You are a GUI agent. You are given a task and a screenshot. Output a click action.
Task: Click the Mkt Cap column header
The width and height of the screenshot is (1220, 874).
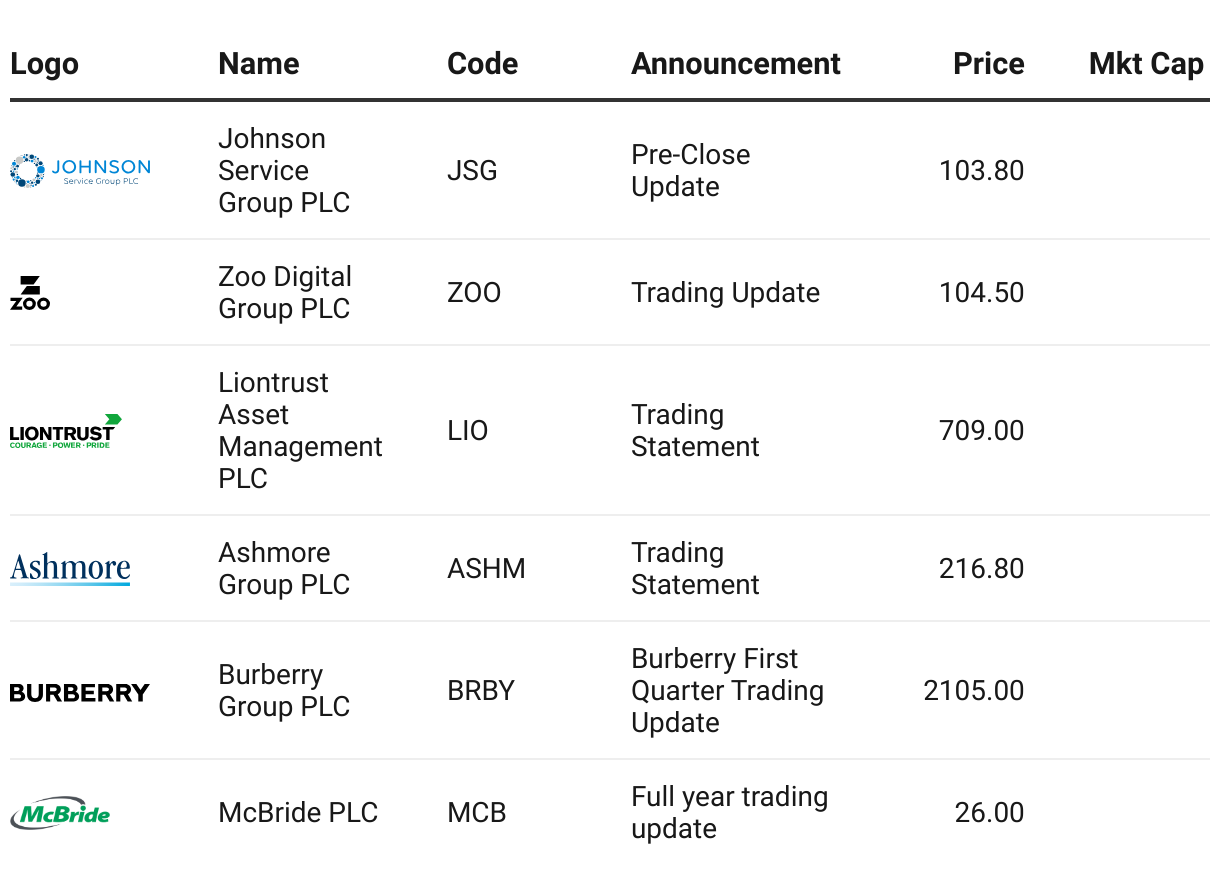click(1146, 64)
